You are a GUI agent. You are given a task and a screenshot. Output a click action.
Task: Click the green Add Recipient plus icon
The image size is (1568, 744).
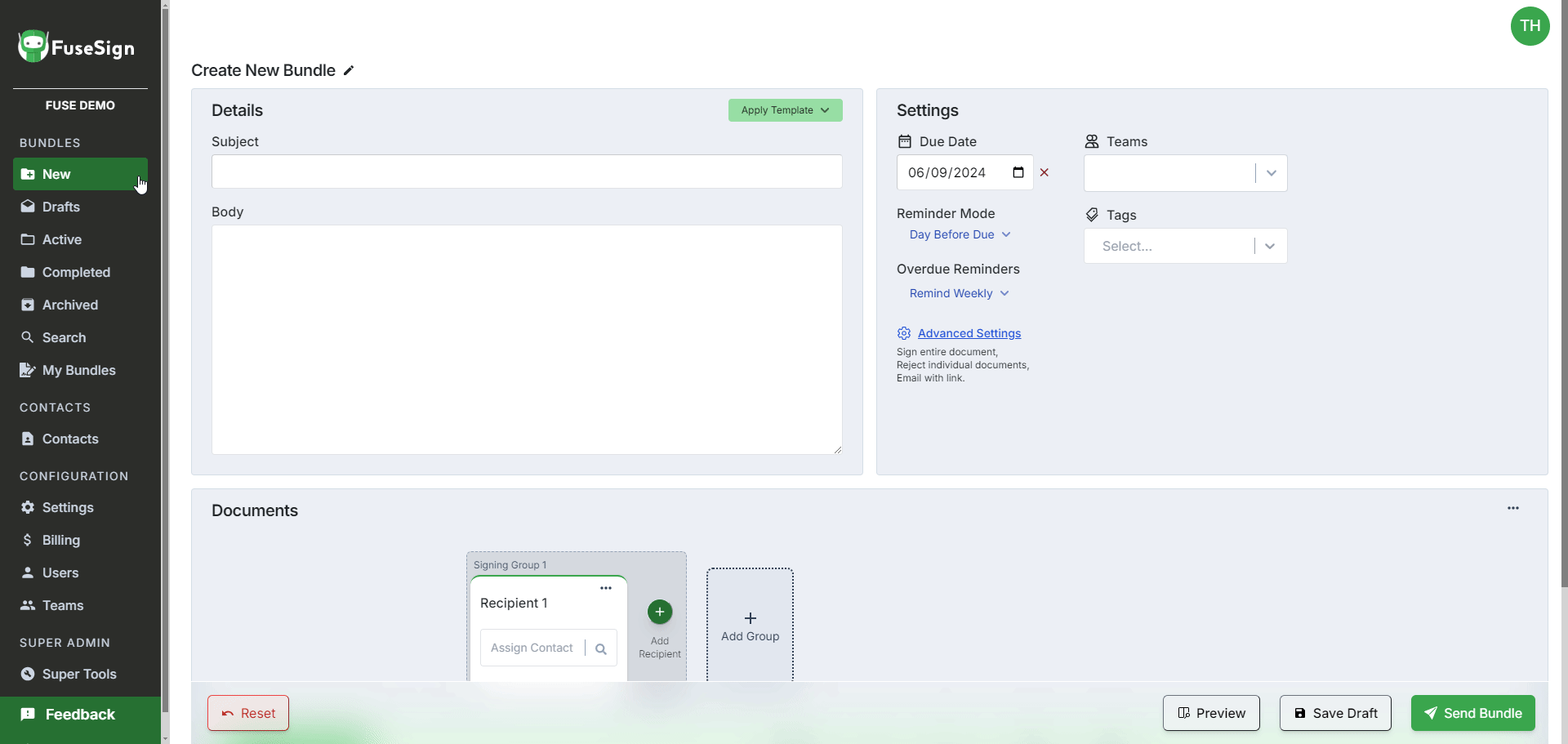(x=660, y=612)
